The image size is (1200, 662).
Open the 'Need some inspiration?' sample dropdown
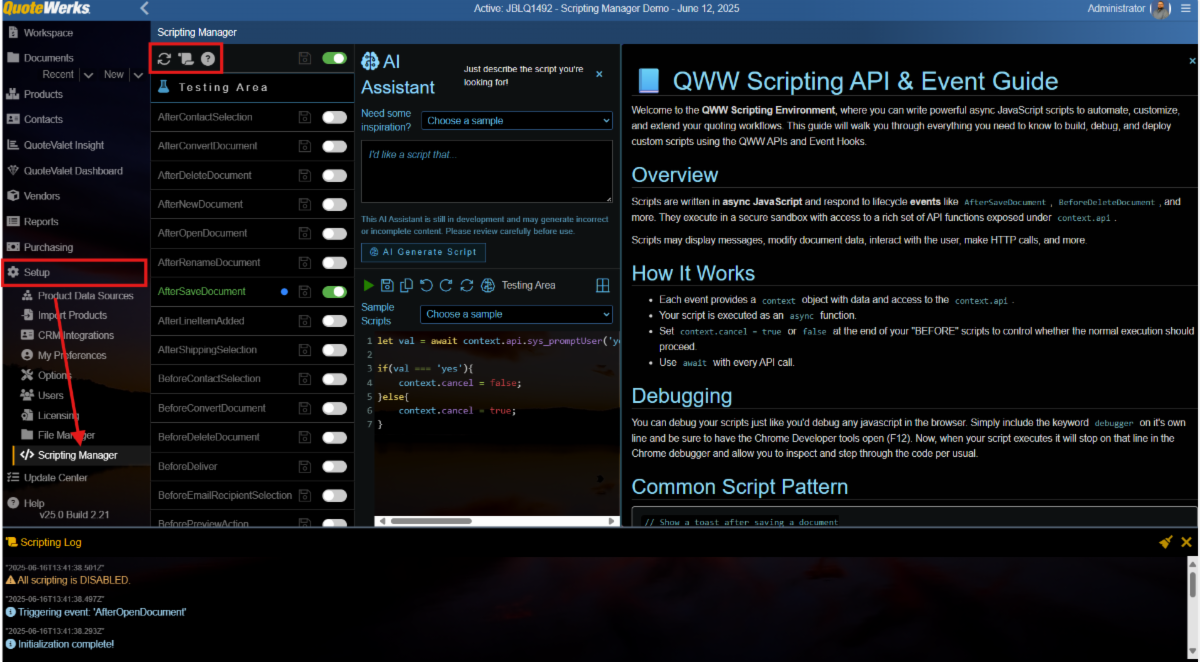(516, 120)
